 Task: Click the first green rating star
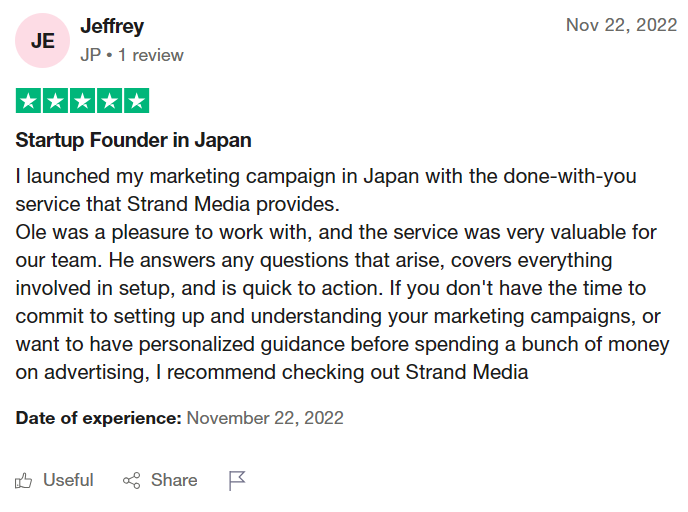pyautogui.click(x=28, y=100)
